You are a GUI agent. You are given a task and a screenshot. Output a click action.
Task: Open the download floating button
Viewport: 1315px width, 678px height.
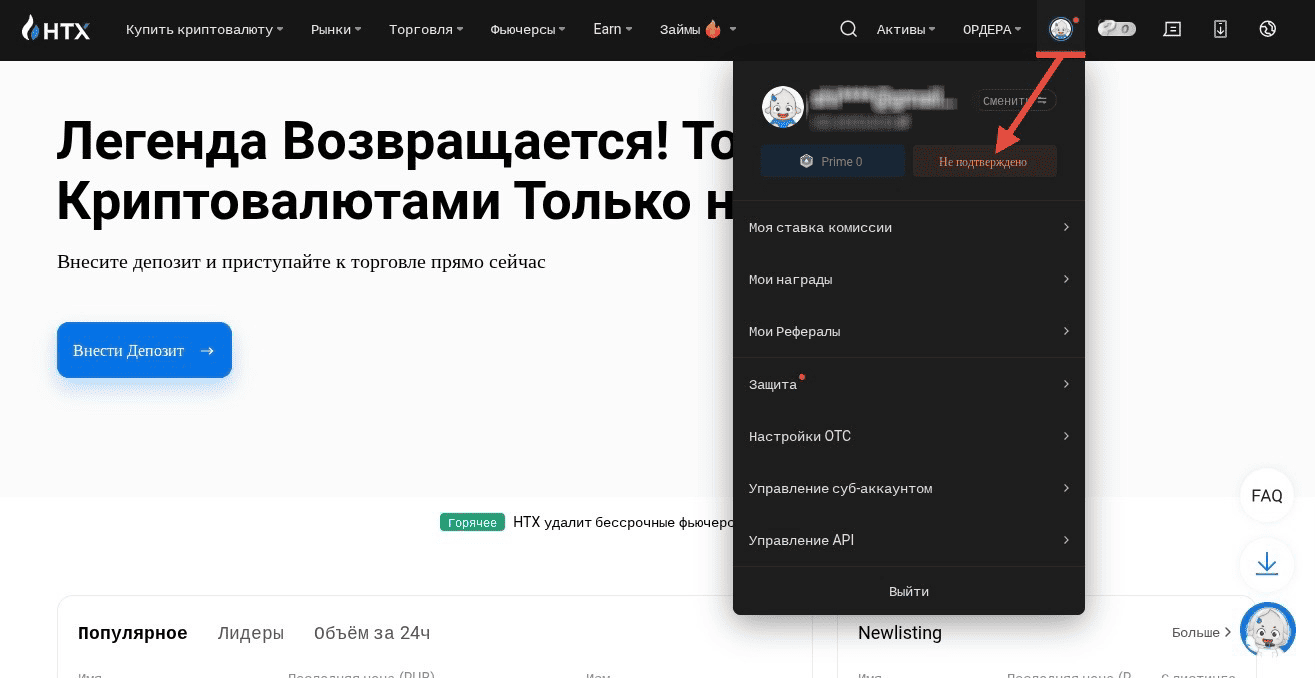coord(1267,564)
